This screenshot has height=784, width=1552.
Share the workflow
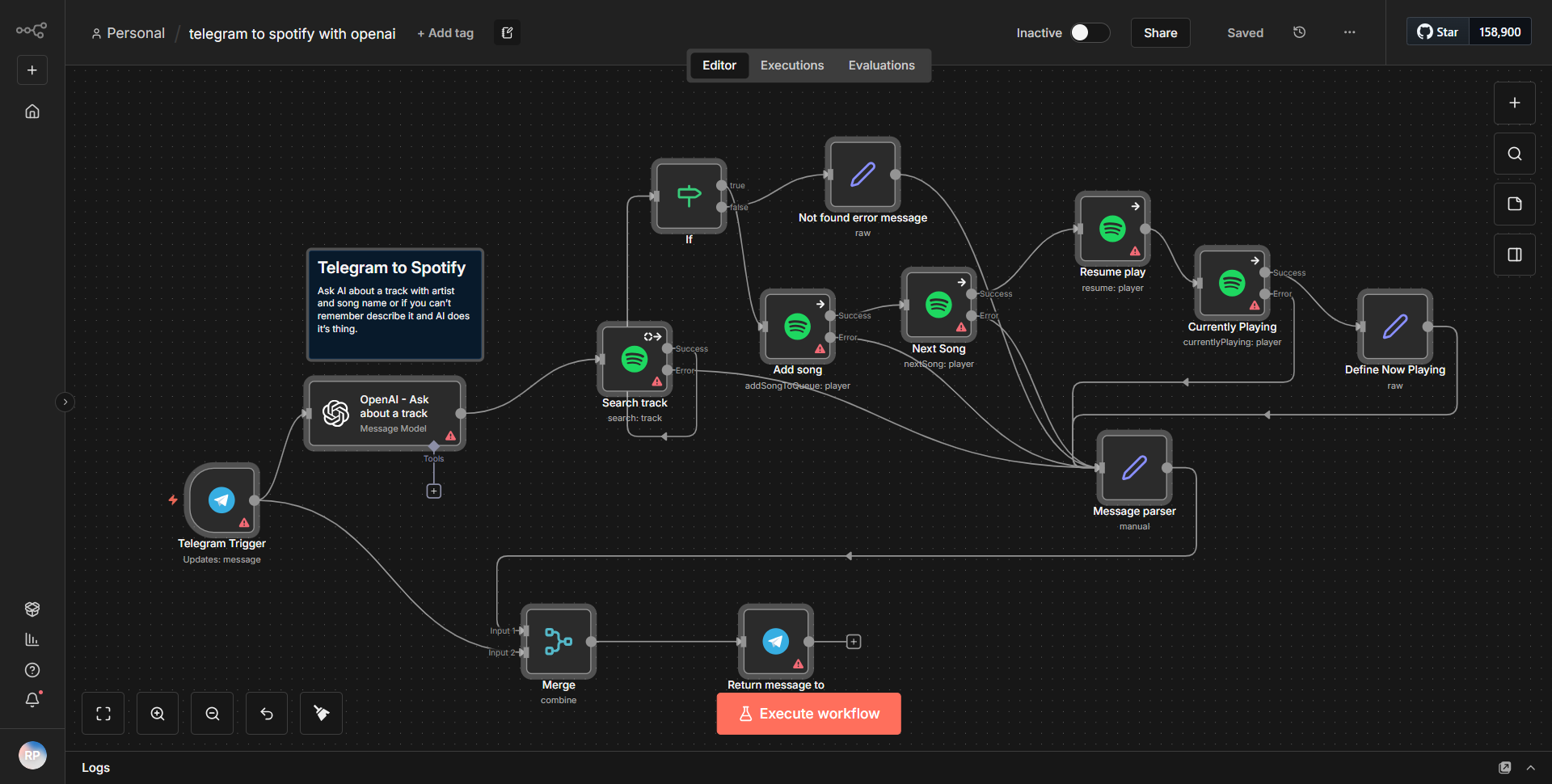1160,32
